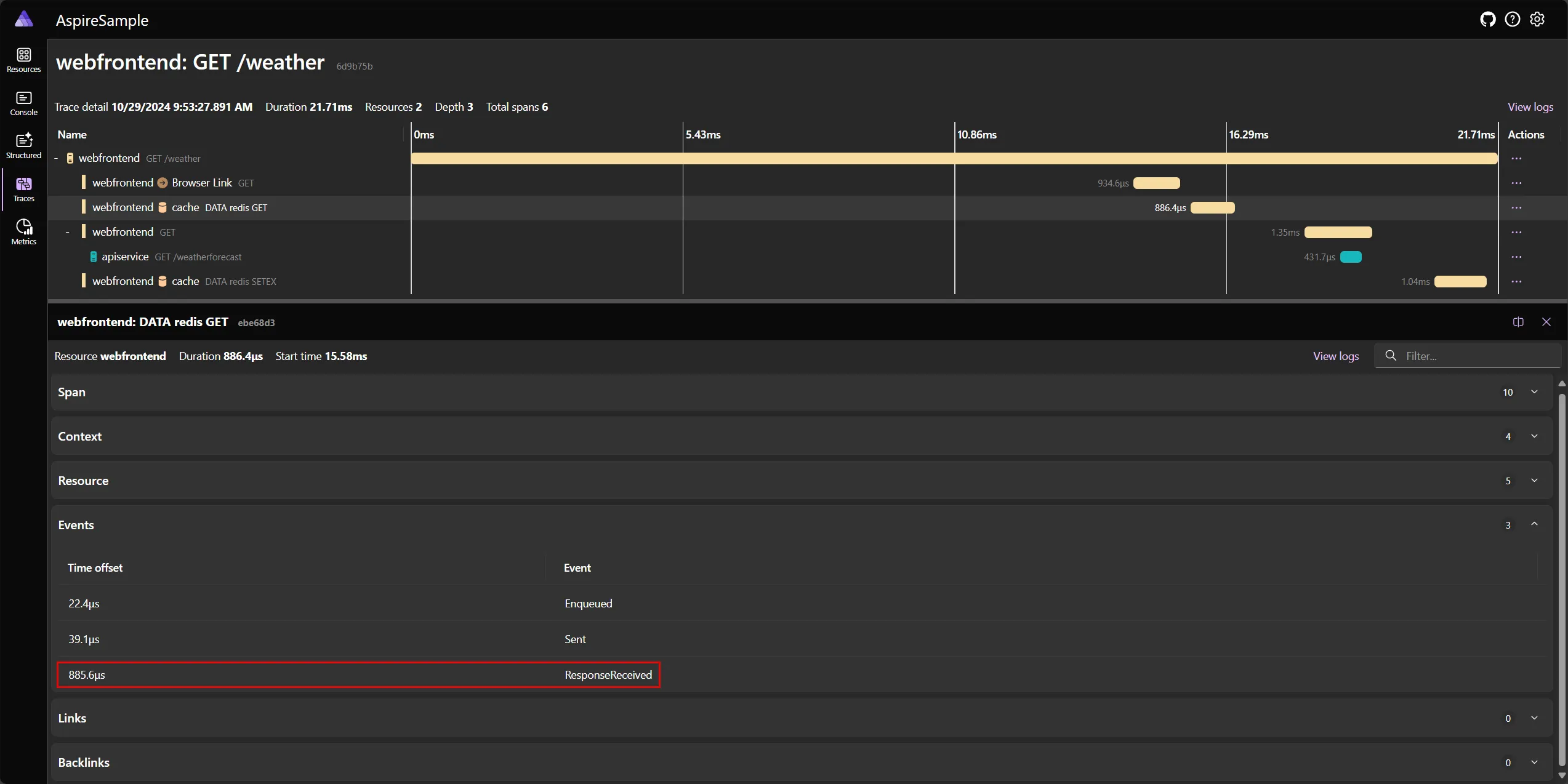Collapse the webfrontend GET /weather trace row
This screenshot has height=784, width=1568.
coord(56,158)
